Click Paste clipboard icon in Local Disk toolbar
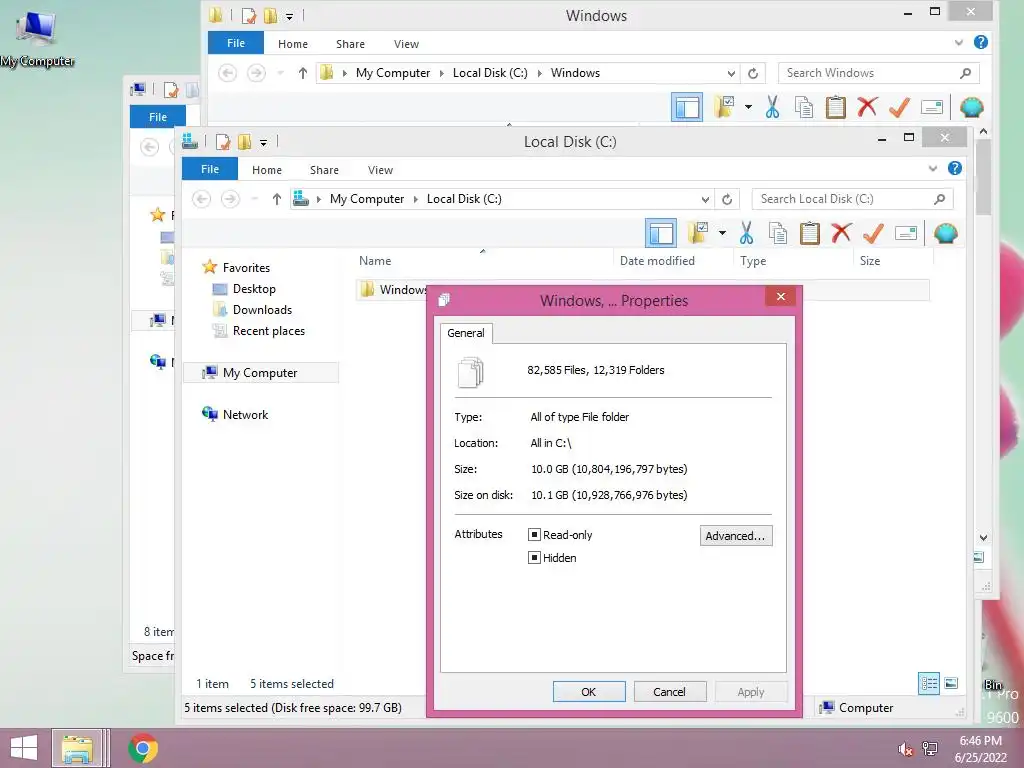Image resolution: width=1024 pixels, height=768 pixels. [810, 233]
